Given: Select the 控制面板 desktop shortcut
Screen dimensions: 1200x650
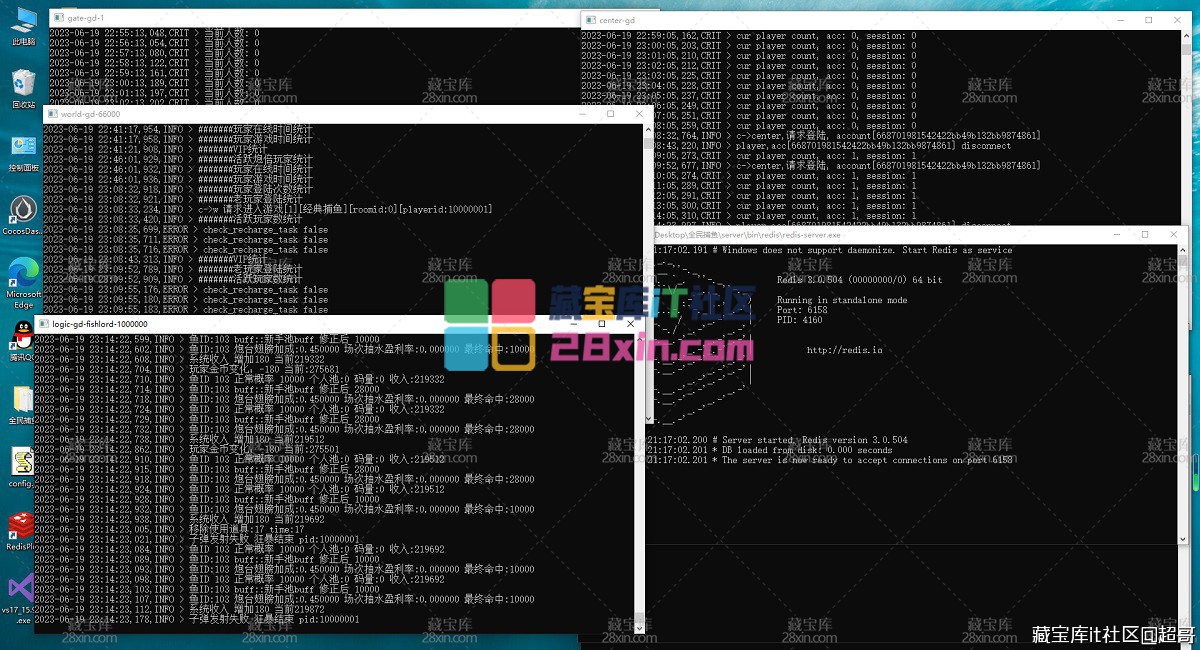Looking at the screenshot, I should [x=23, y=152].
